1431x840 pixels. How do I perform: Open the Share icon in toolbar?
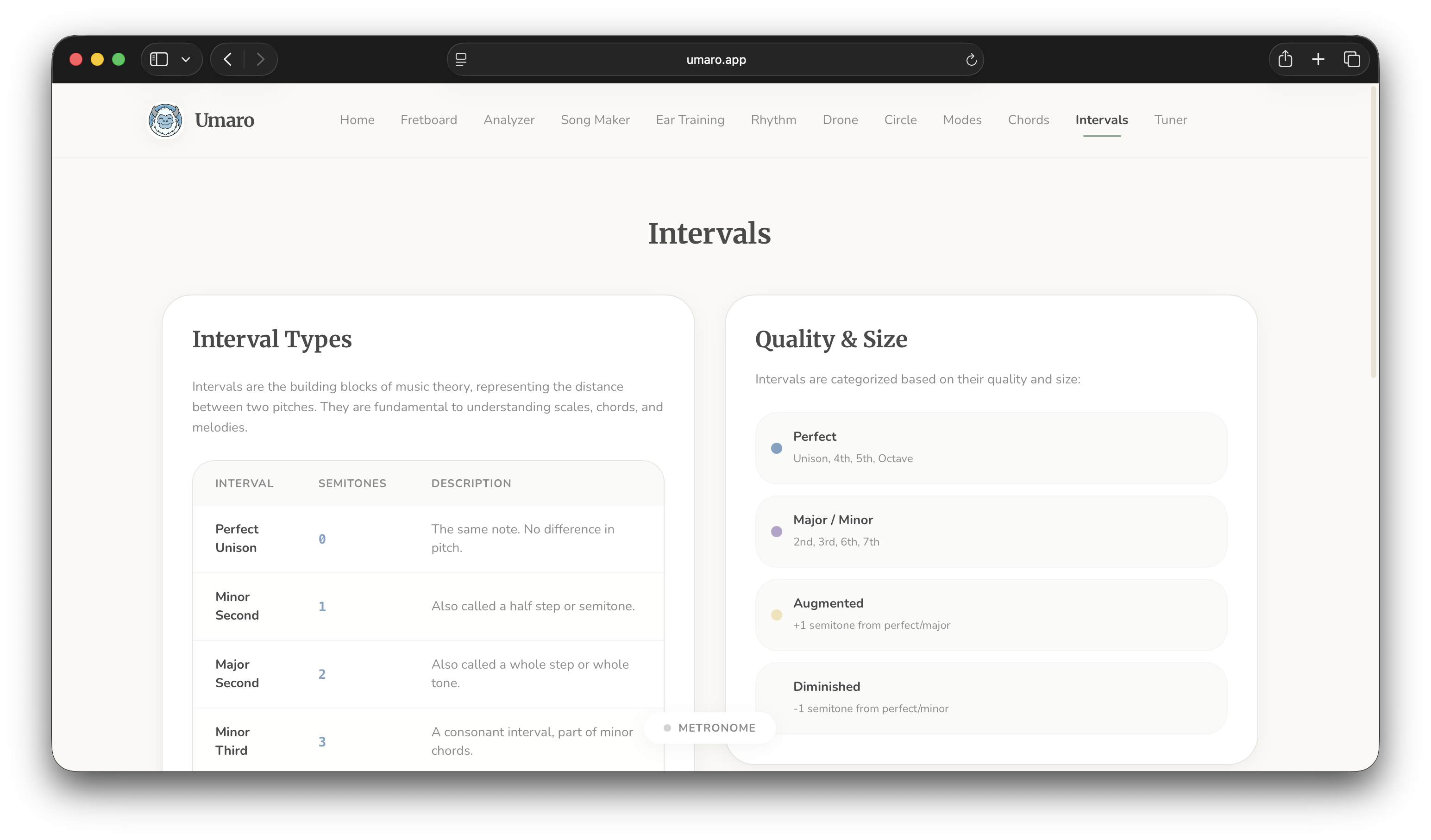(1285, 59)
